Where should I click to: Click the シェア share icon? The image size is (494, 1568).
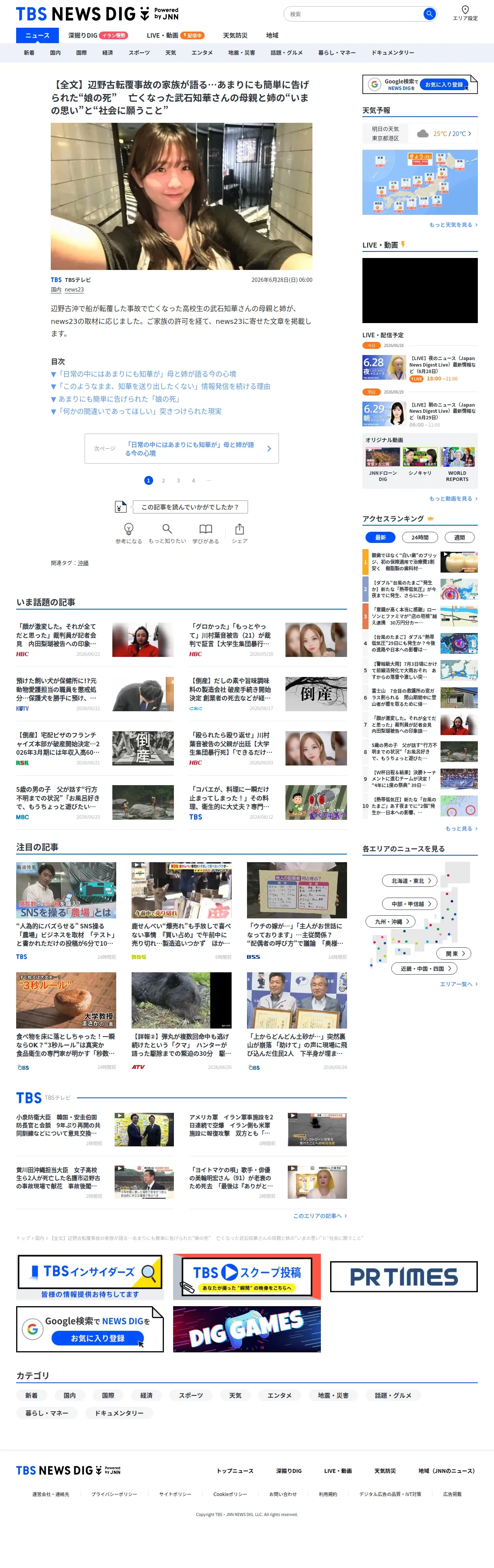[x=240, y=528]
